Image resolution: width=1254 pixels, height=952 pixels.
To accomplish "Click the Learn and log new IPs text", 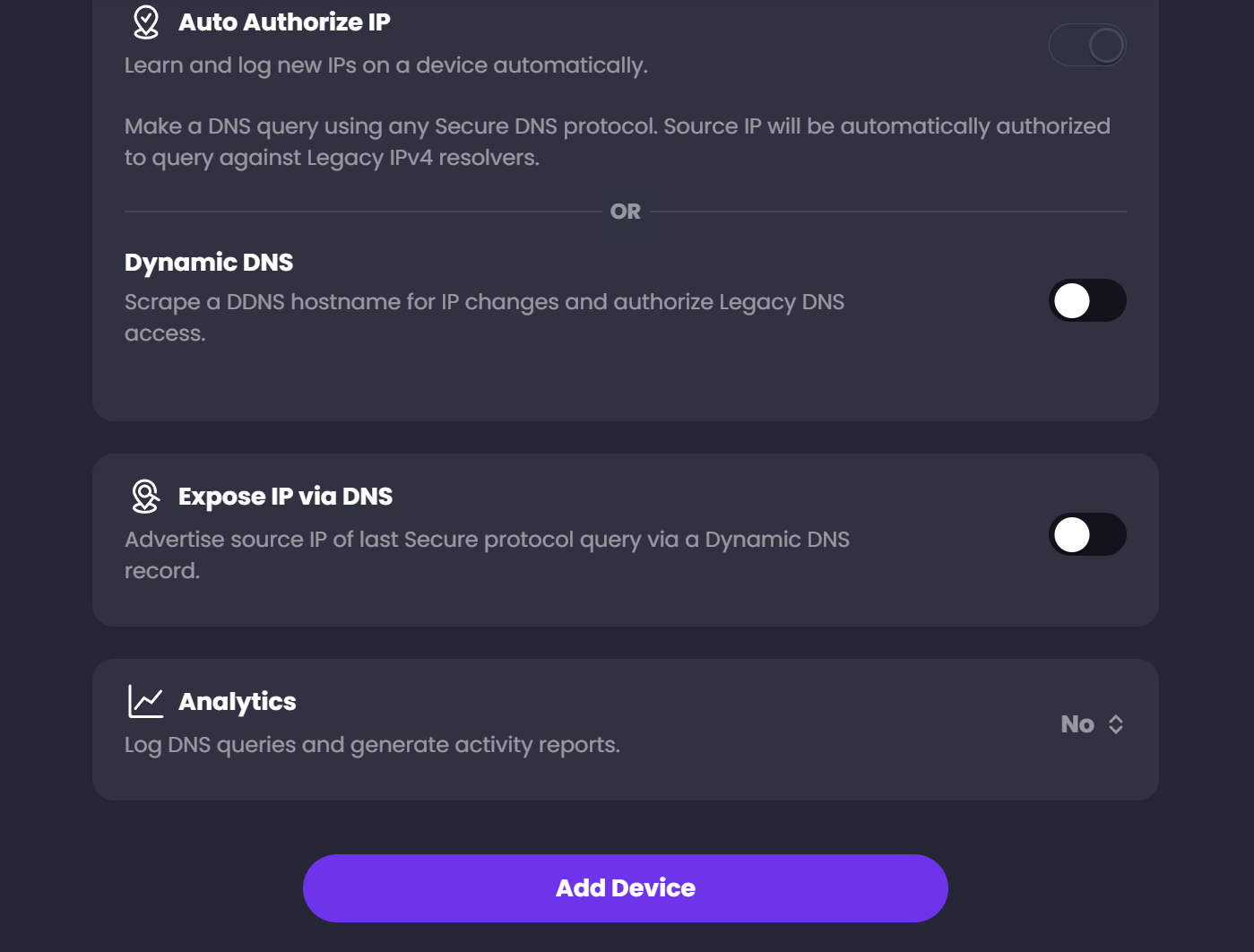I will pos(386,65).
